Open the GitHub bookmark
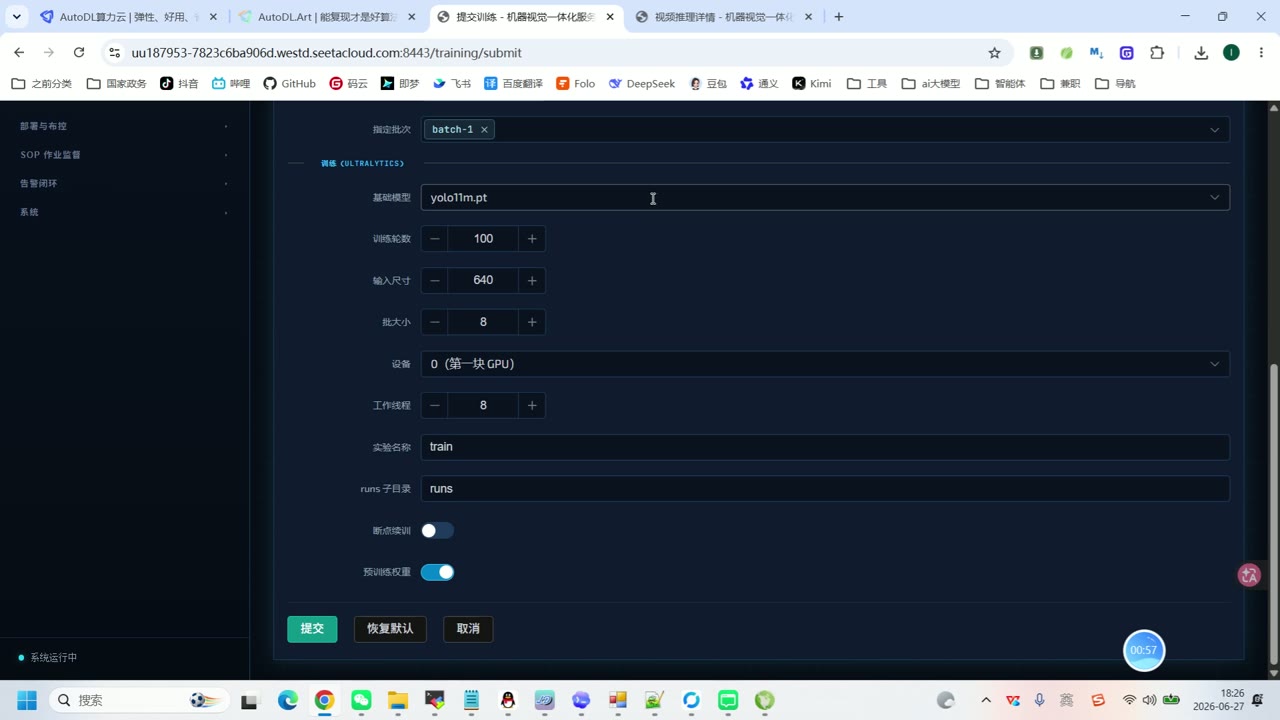1280x720 pixels. pyautogui.click(x=289, y=84)
